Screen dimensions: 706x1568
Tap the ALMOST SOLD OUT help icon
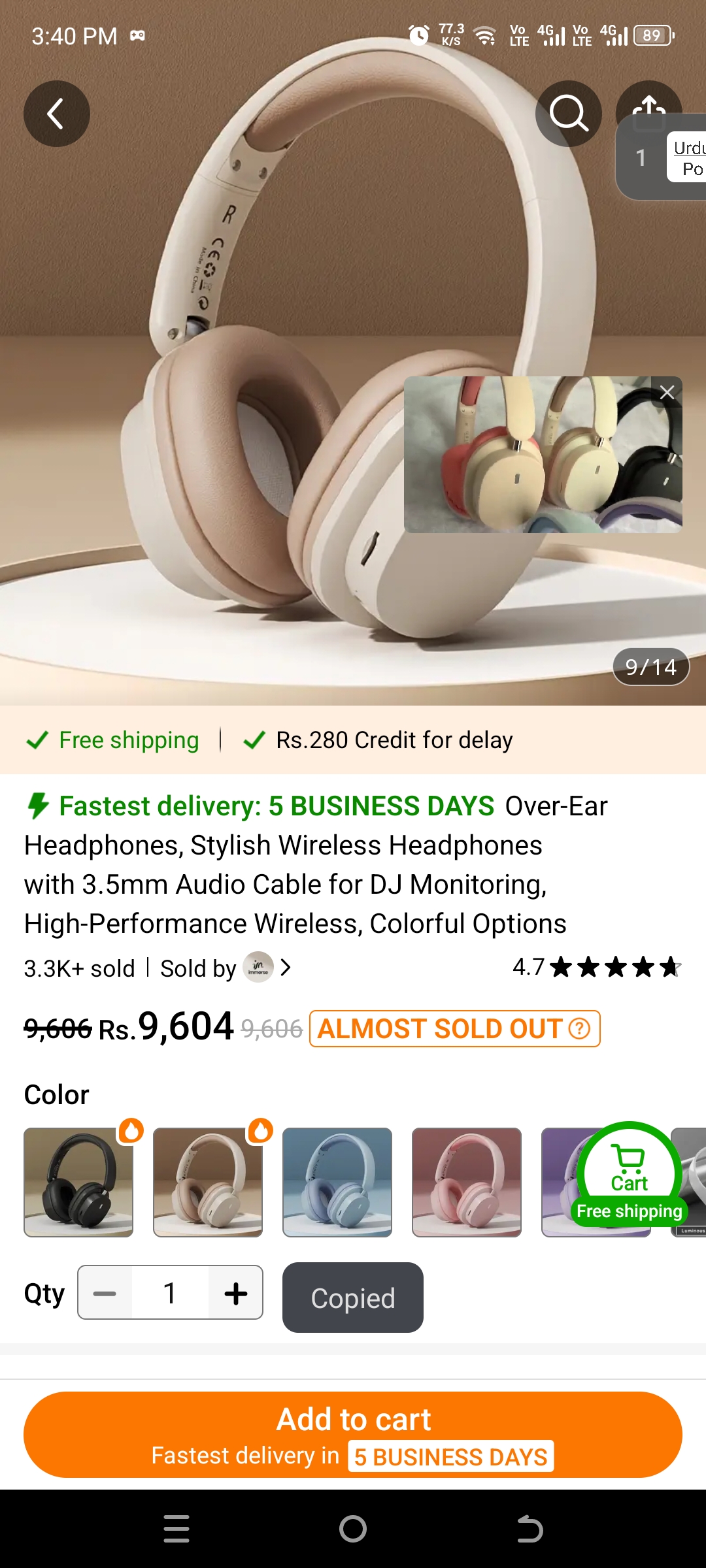click(x=579, y=1029)
